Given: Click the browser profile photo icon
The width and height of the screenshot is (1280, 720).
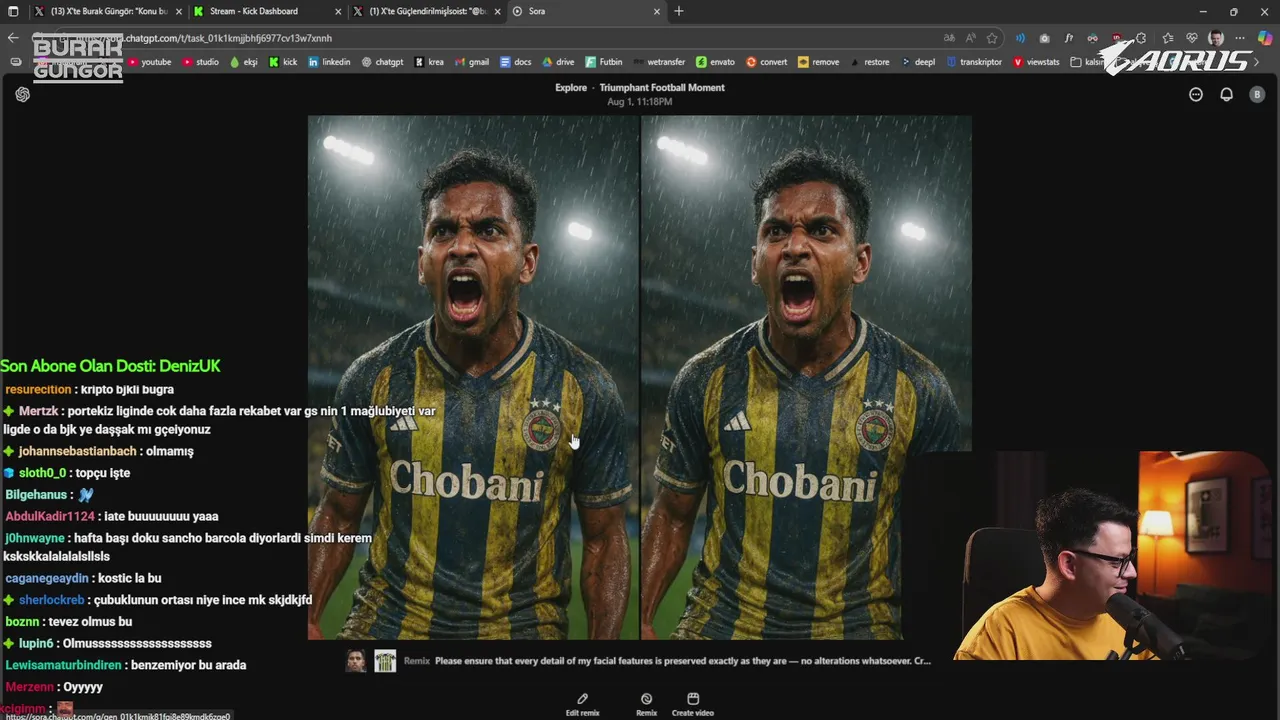Looking at the screenshot, I should [x=1216, y=38].
